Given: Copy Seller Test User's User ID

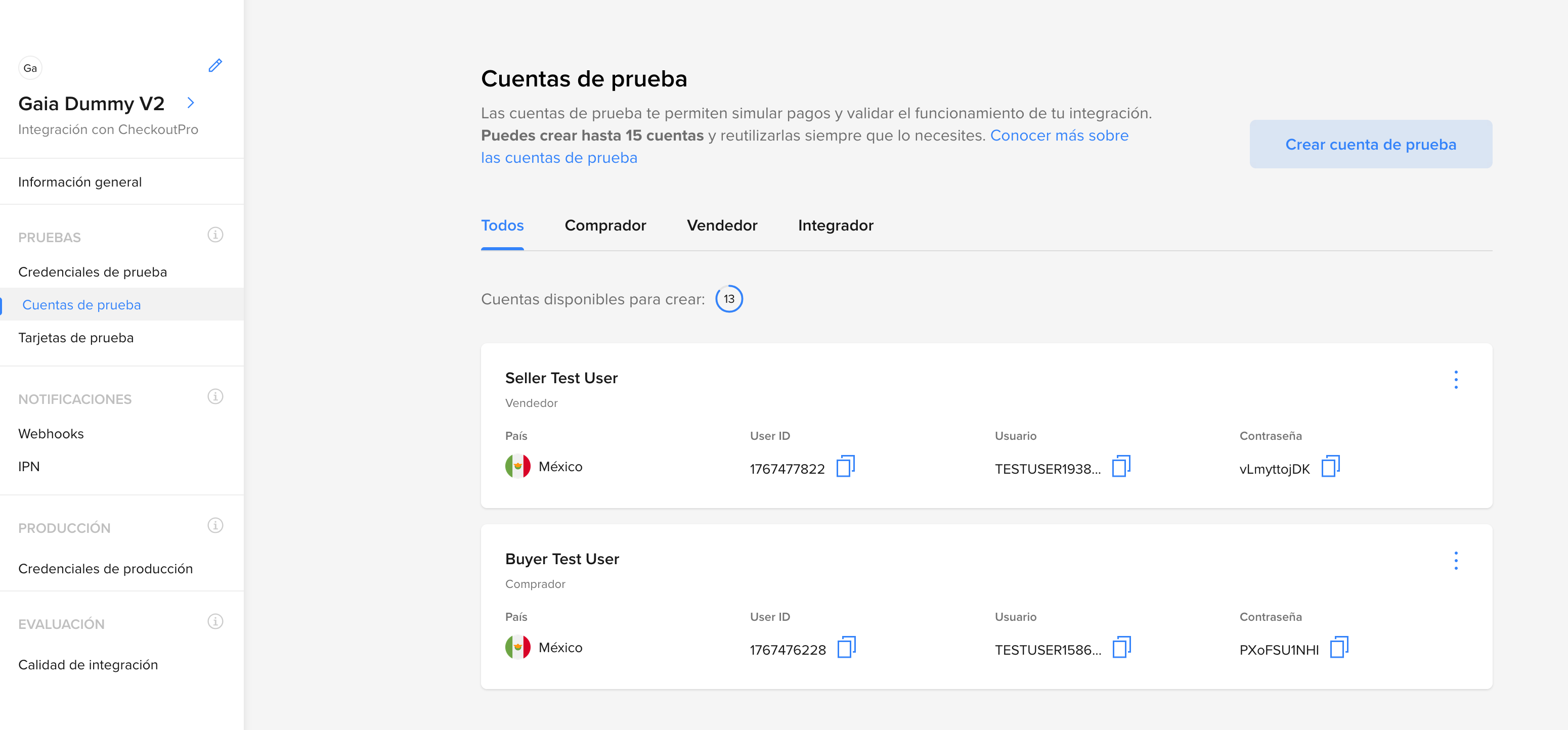Looking at the screenshot, I should [x=846, y=467].
